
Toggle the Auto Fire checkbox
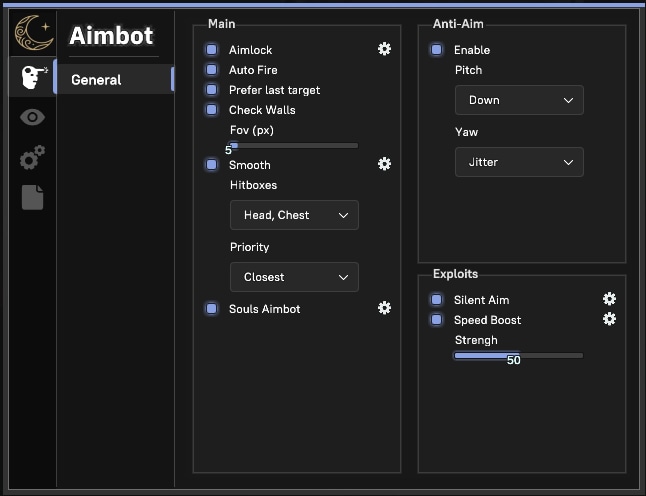(x=212, y=70)
